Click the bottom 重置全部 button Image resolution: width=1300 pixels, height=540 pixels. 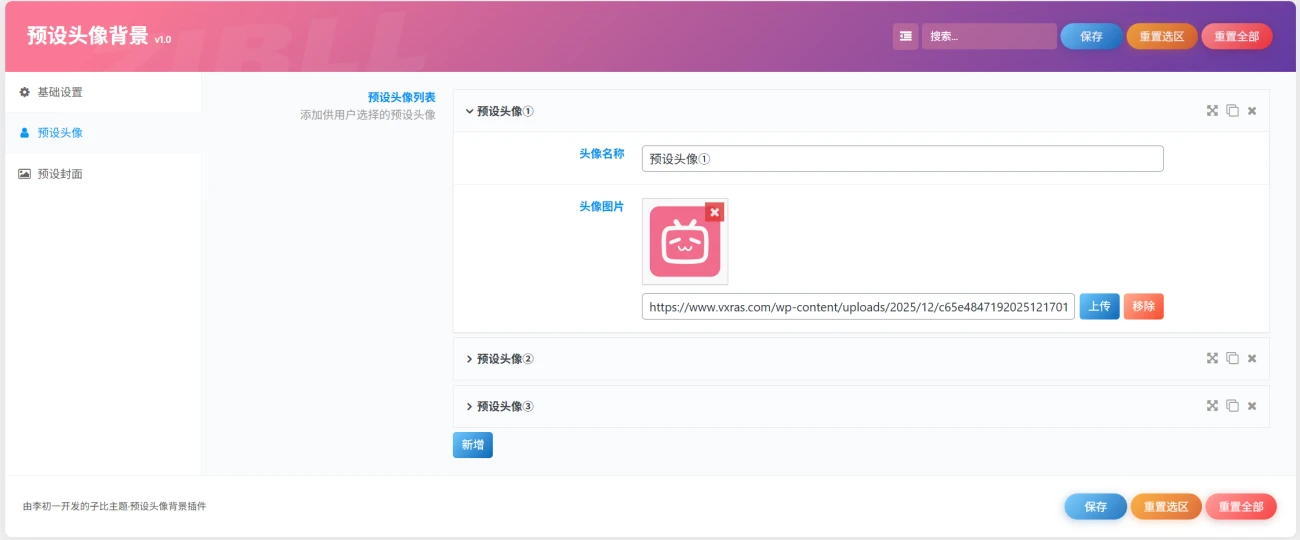point(1241,507)
